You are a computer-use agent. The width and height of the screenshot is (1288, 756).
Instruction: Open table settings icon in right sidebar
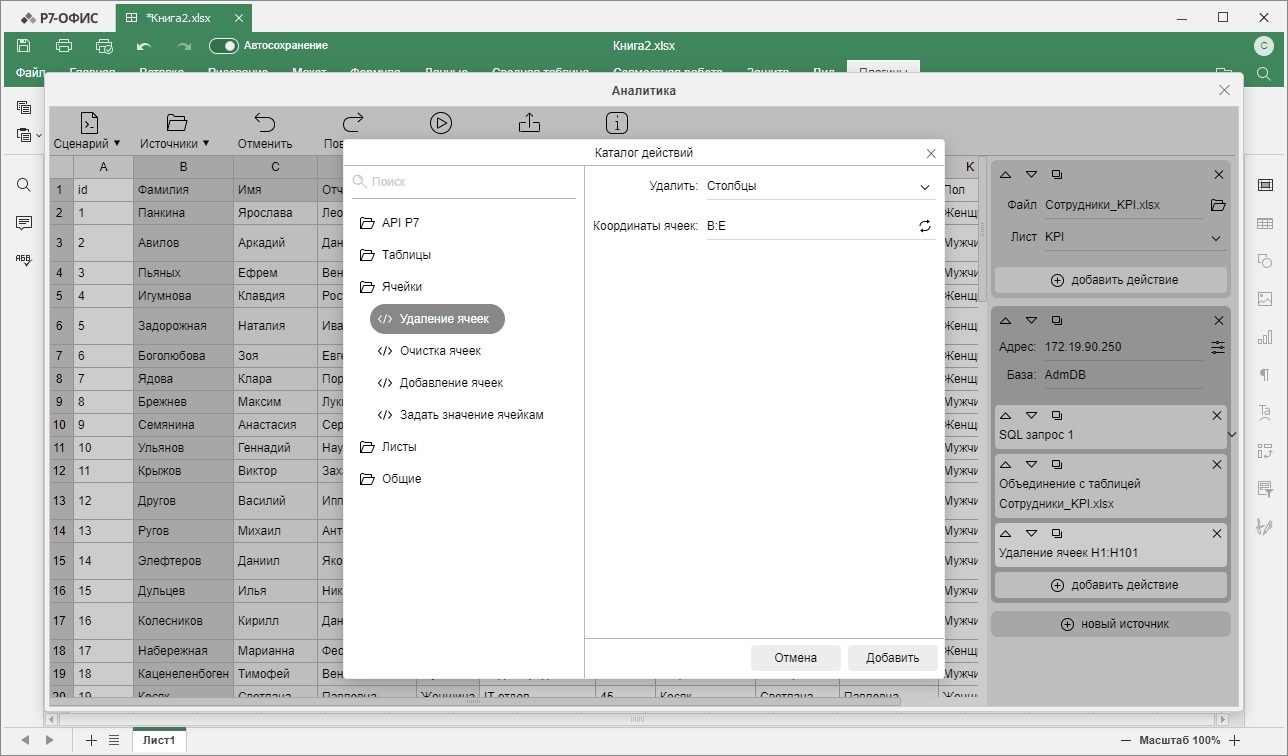point(1265,223)
